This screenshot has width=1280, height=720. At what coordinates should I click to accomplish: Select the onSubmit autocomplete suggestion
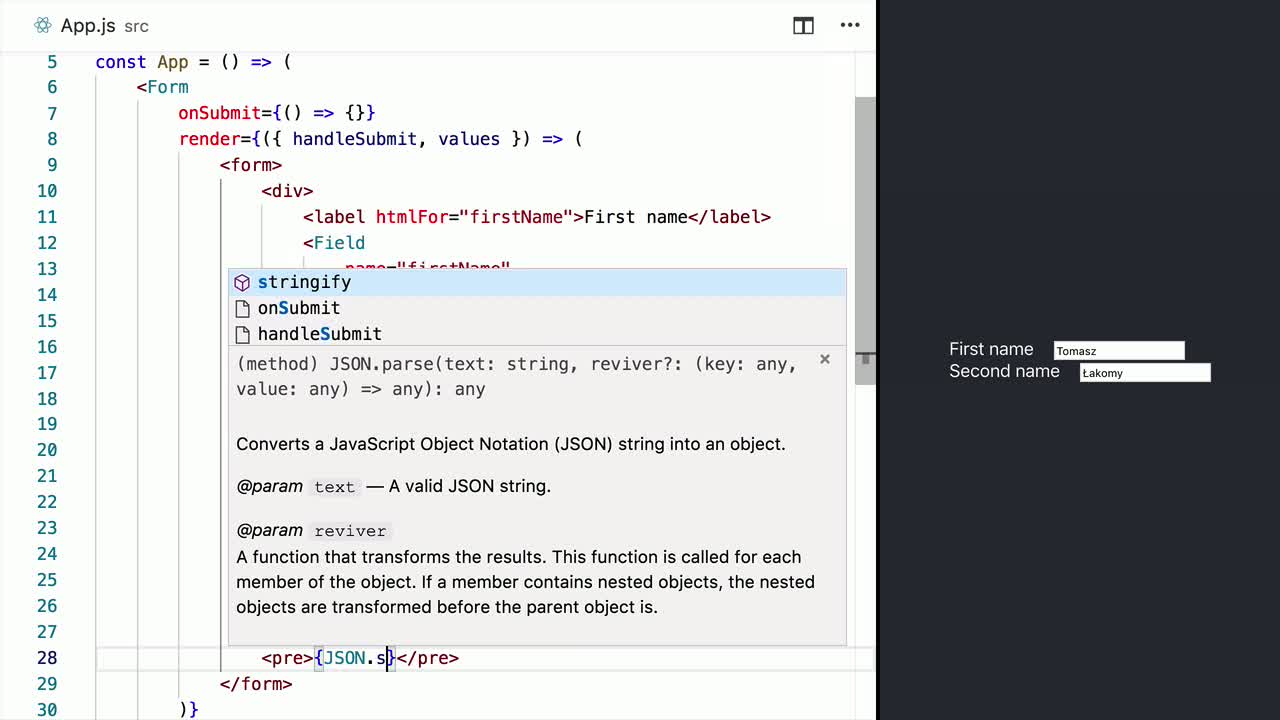[x=298, y=308]
